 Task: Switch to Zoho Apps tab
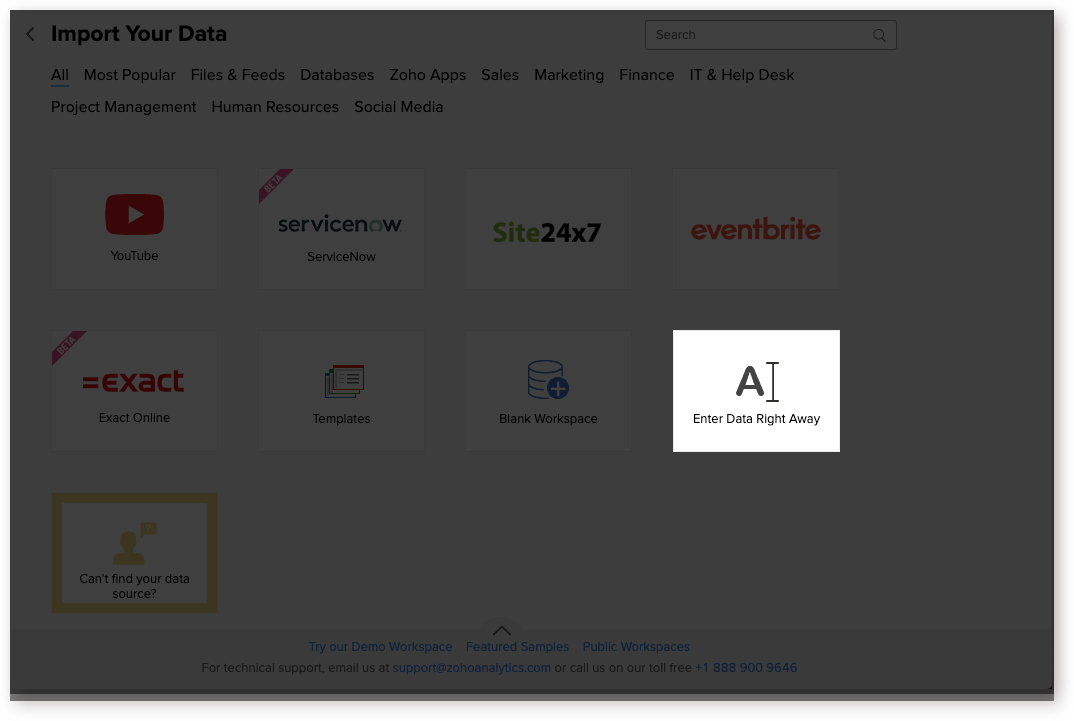[x=427, y=75]
